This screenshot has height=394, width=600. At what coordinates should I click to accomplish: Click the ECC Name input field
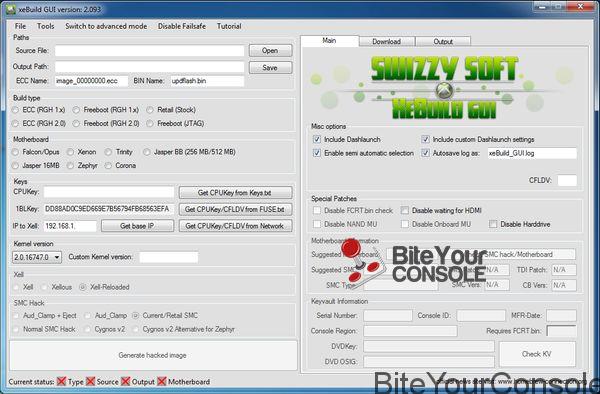(91, 81)
